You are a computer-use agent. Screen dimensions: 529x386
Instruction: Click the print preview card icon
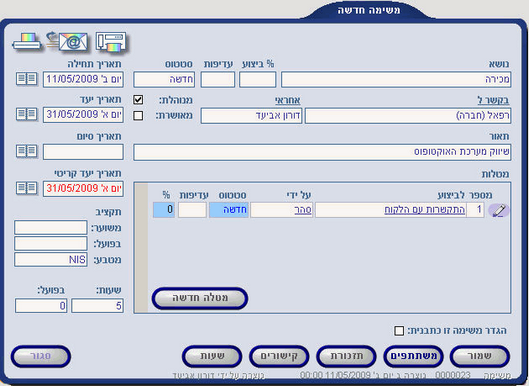tap(111, 42)
